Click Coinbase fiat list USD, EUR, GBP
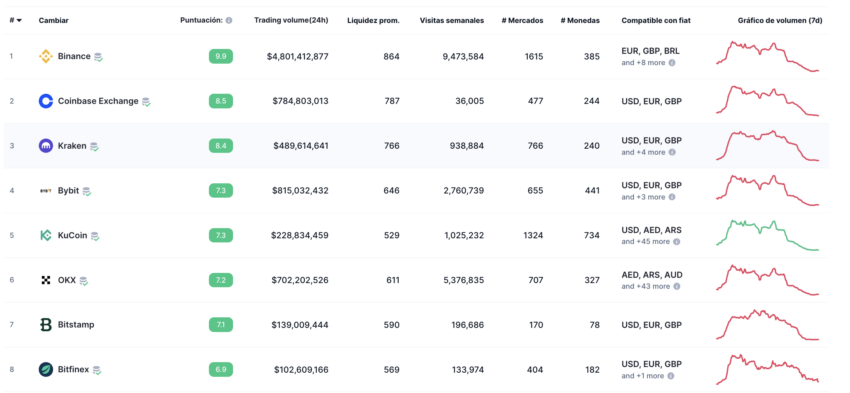 652,101
